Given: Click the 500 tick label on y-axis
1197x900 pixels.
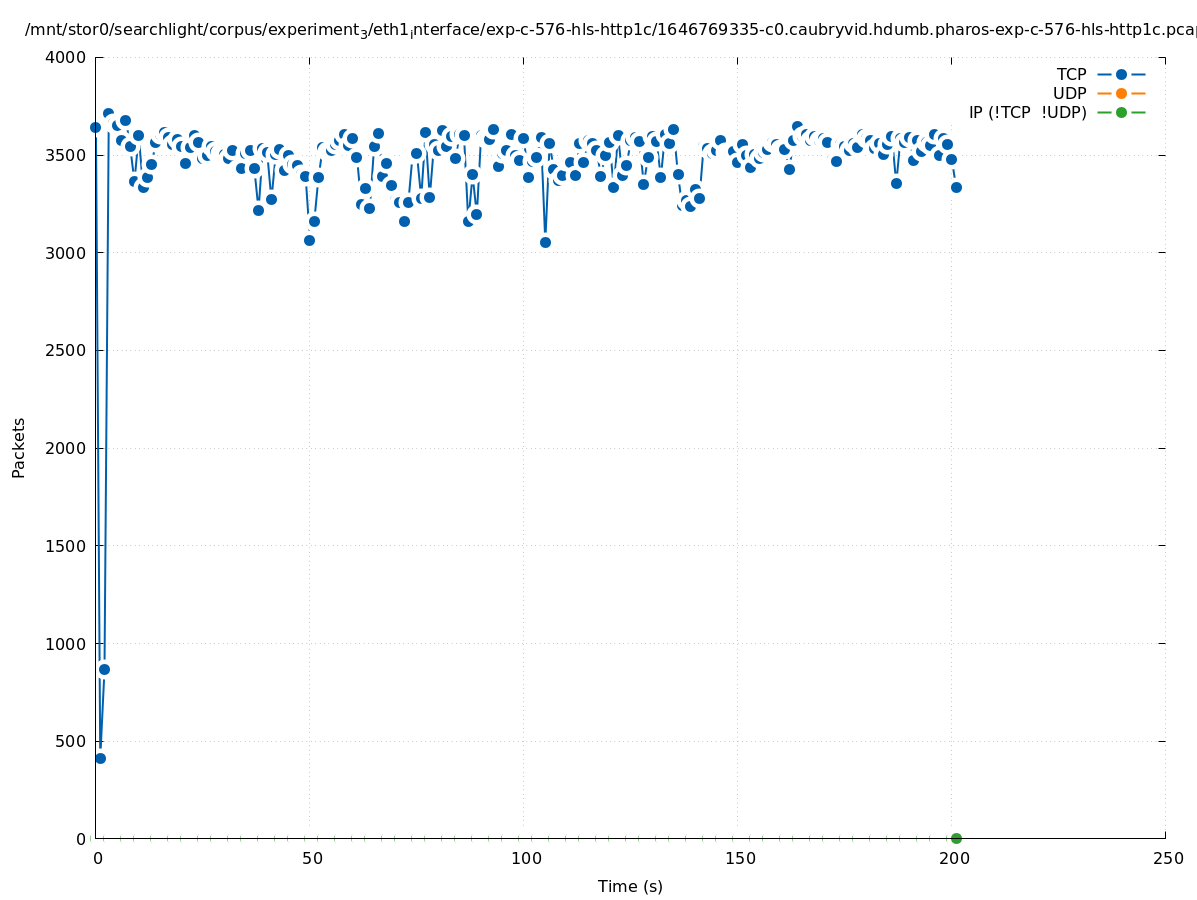Looking at the screenshot, I should click(70, 741).
